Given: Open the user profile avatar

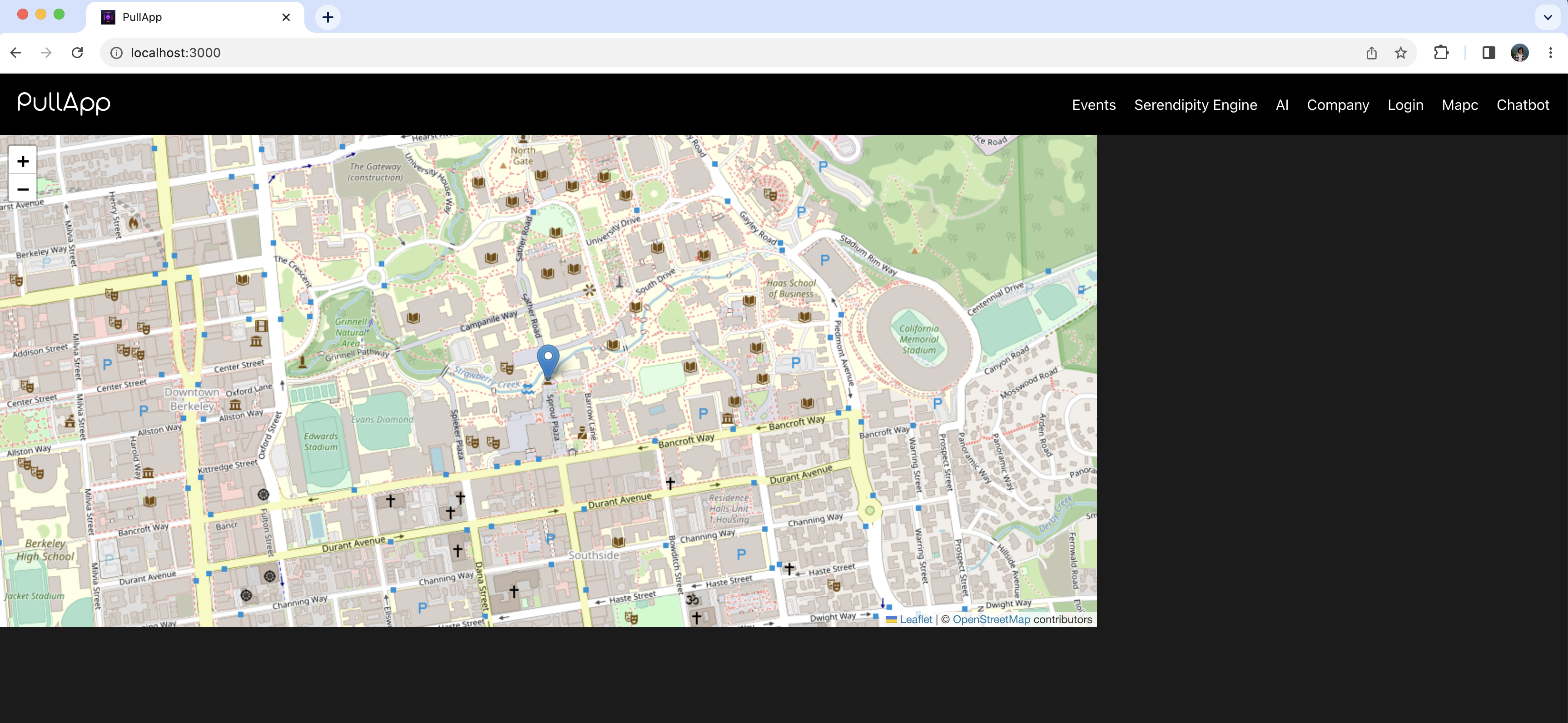Looking at the screenshot, I should [x=1519, y=53].
